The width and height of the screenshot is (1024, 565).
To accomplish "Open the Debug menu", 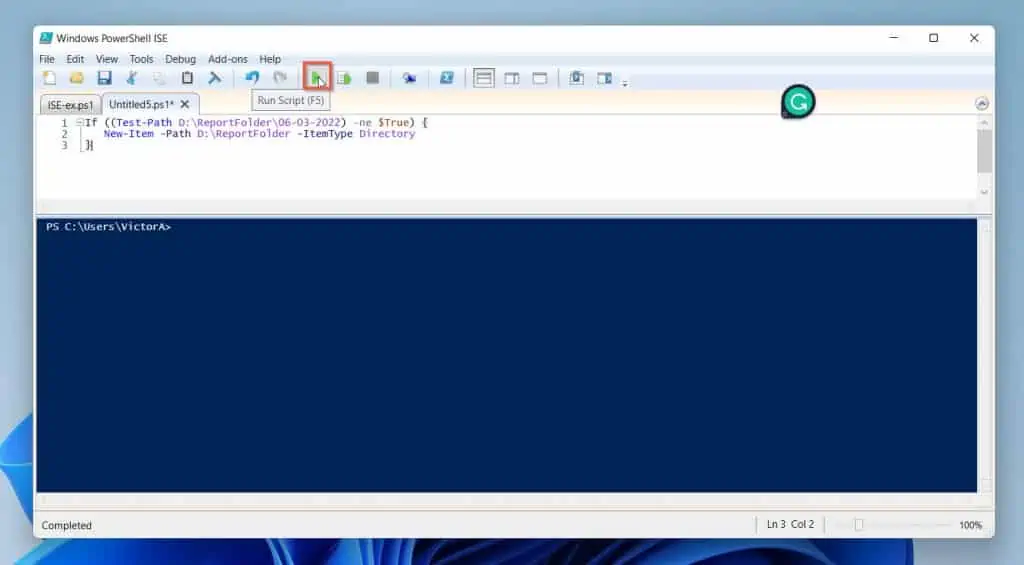I will pos(180,59).
